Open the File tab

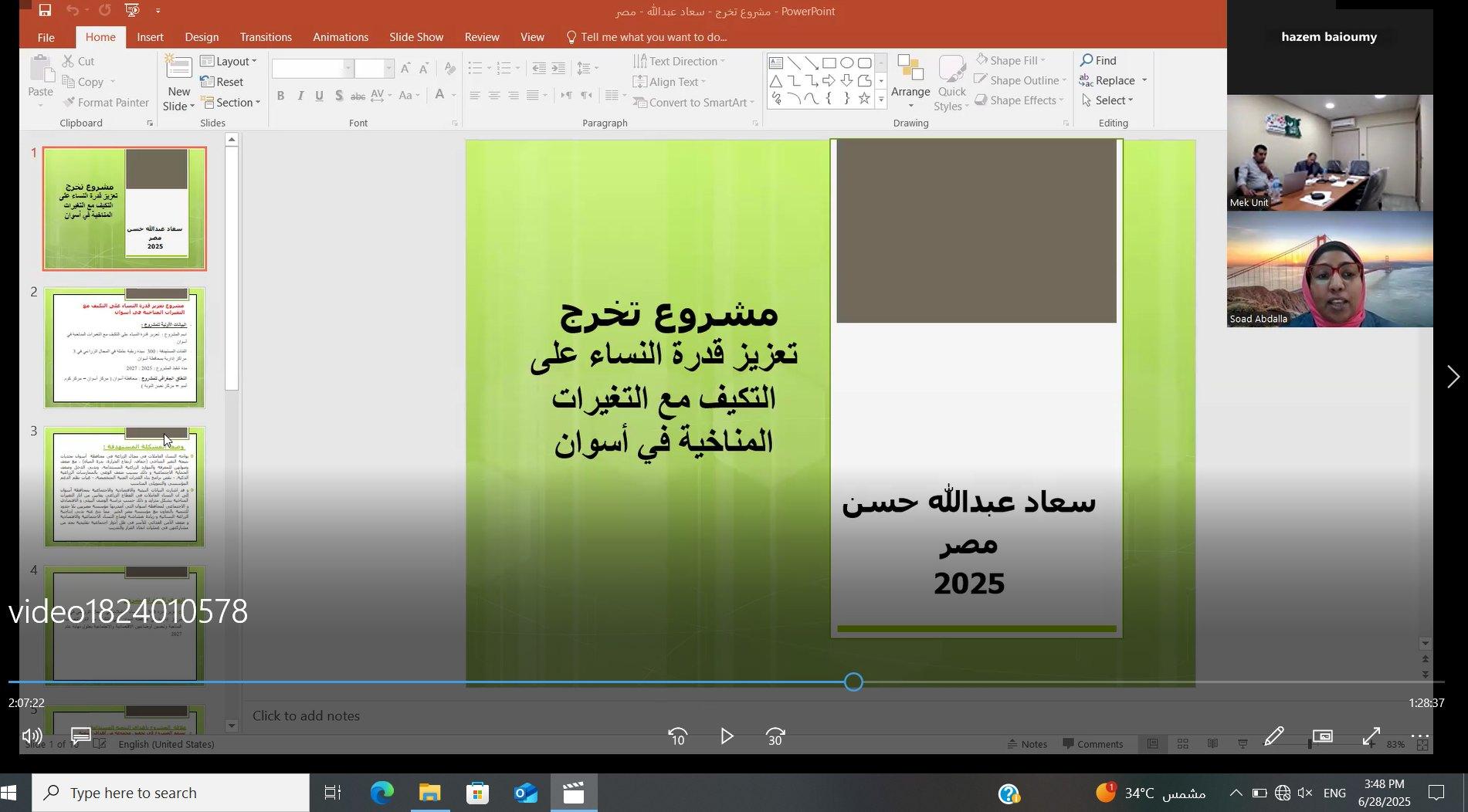(x=46, y=37)
